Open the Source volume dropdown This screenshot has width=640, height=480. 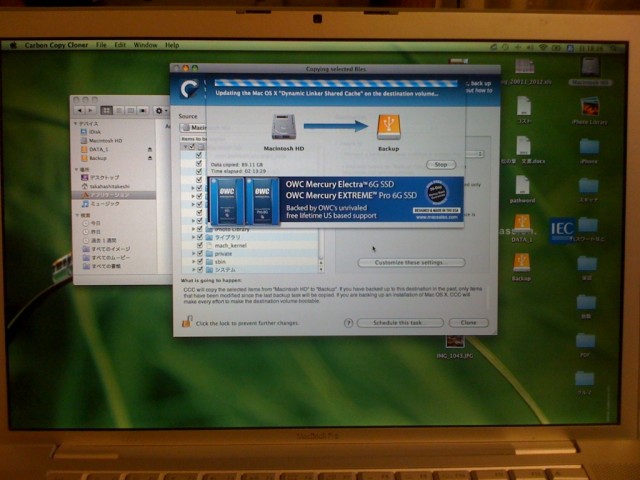click(193, 128)
